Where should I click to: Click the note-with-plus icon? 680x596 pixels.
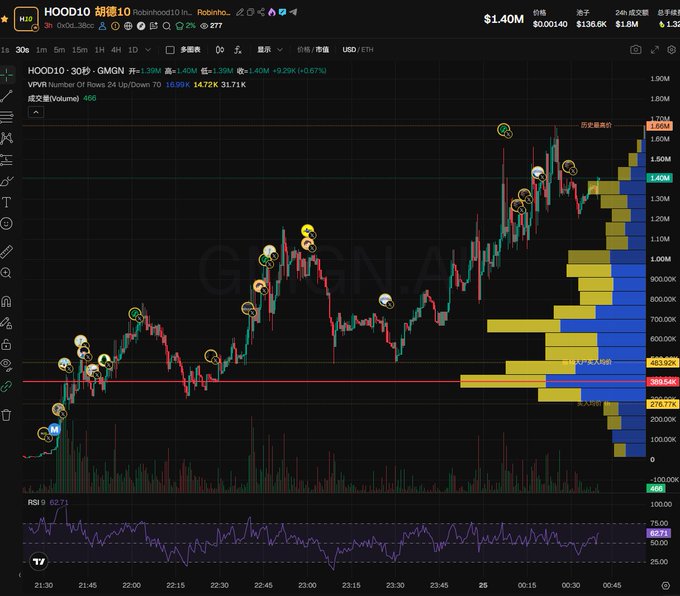pos(154,26)
